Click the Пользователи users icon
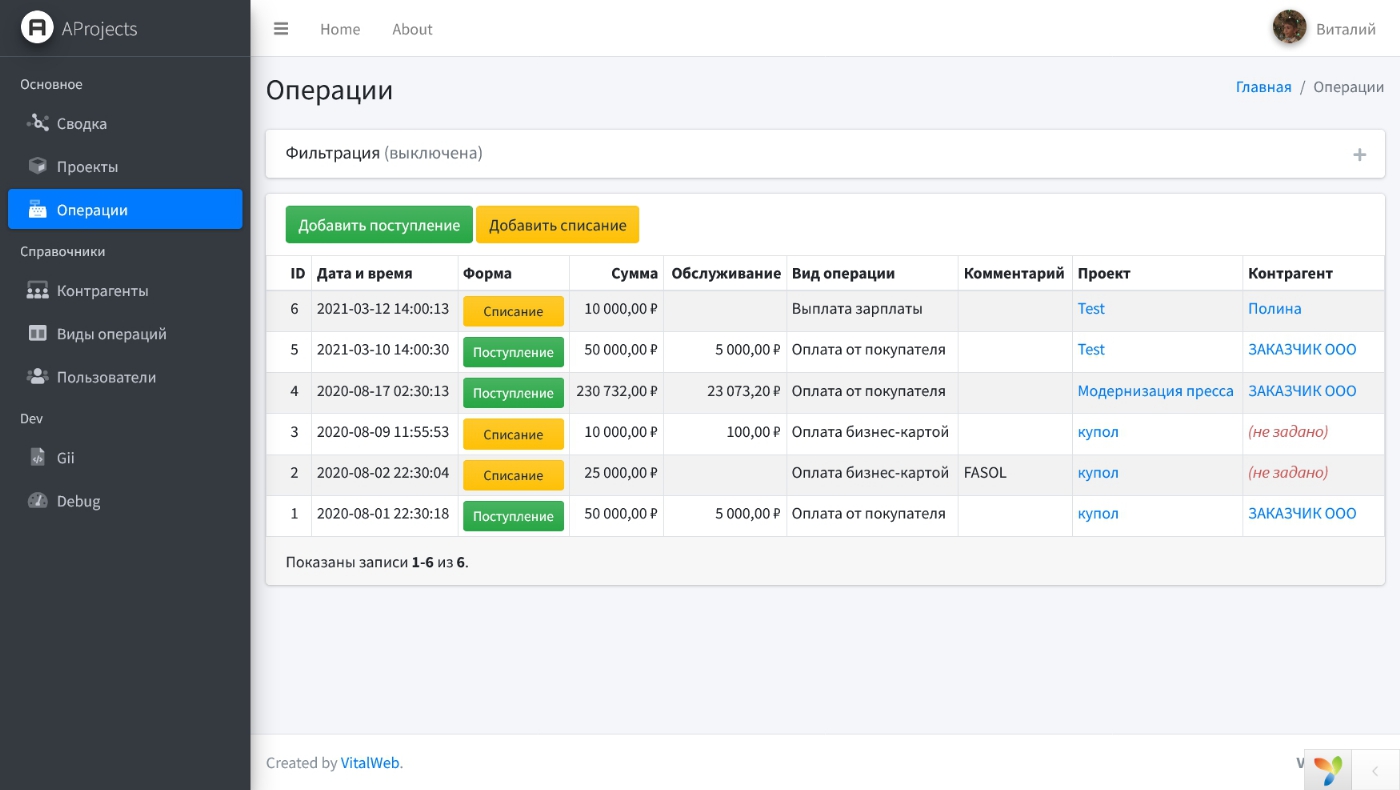Viewport: 1400px width, 790px height. click(38, 376)
